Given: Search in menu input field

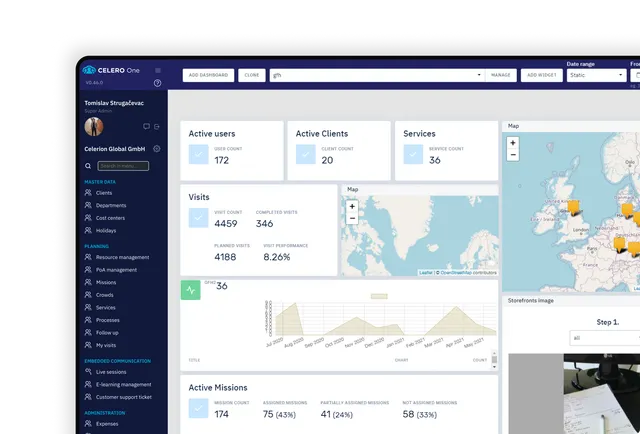Looking at the screenshot, I should point(123,166).
